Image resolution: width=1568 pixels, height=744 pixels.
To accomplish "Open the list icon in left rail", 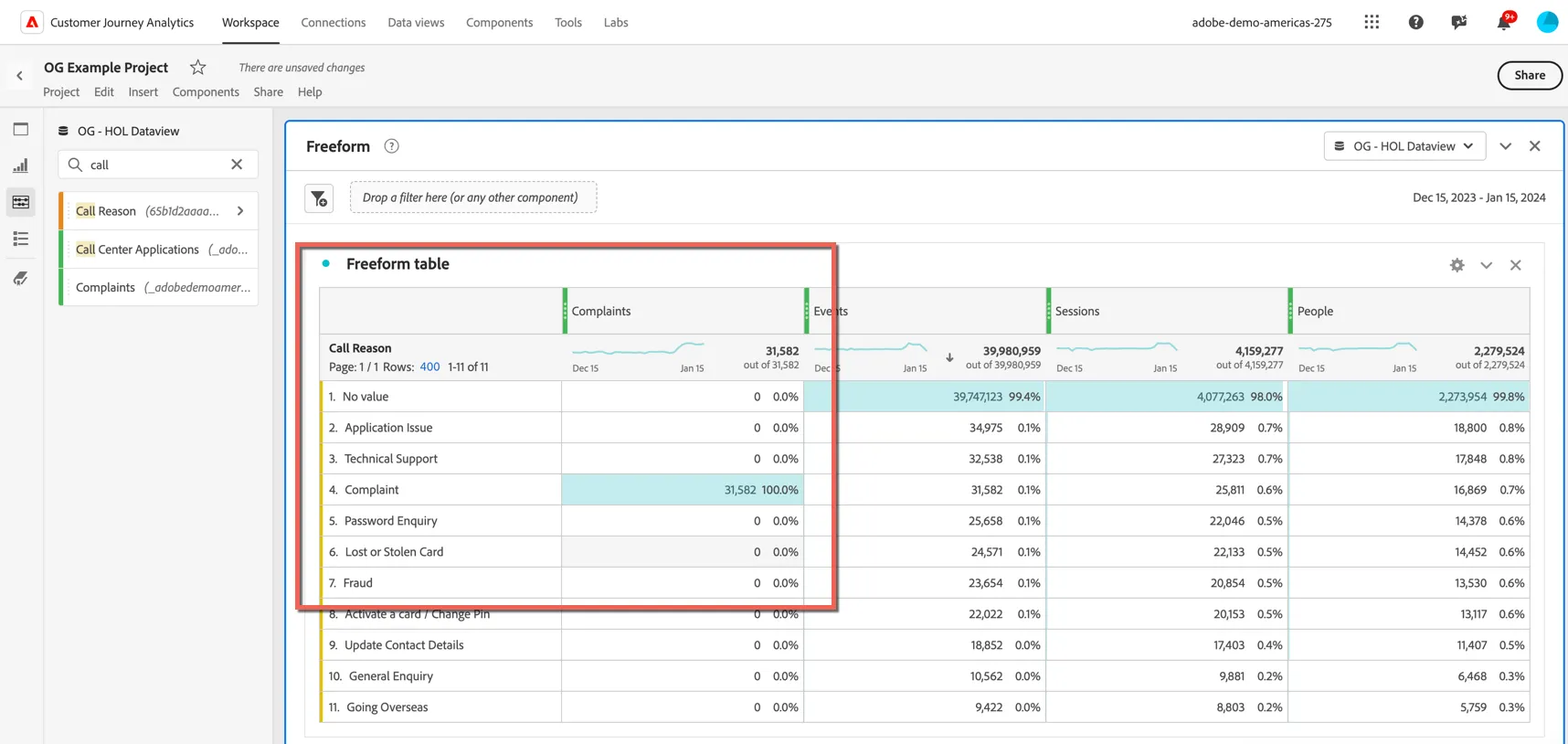I will pyautogui.click(x=21, y=239).
